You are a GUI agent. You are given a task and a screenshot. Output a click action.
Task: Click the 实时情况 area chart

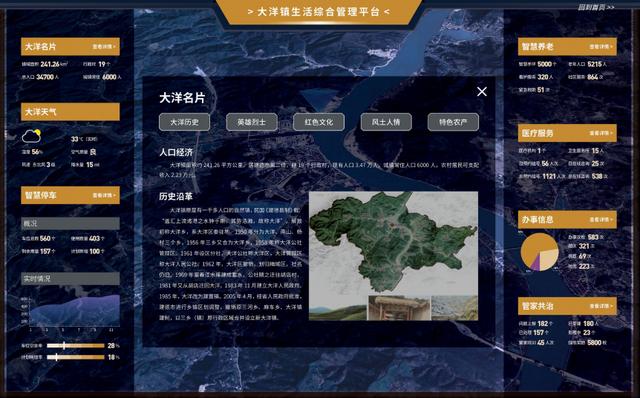(70, 309)
